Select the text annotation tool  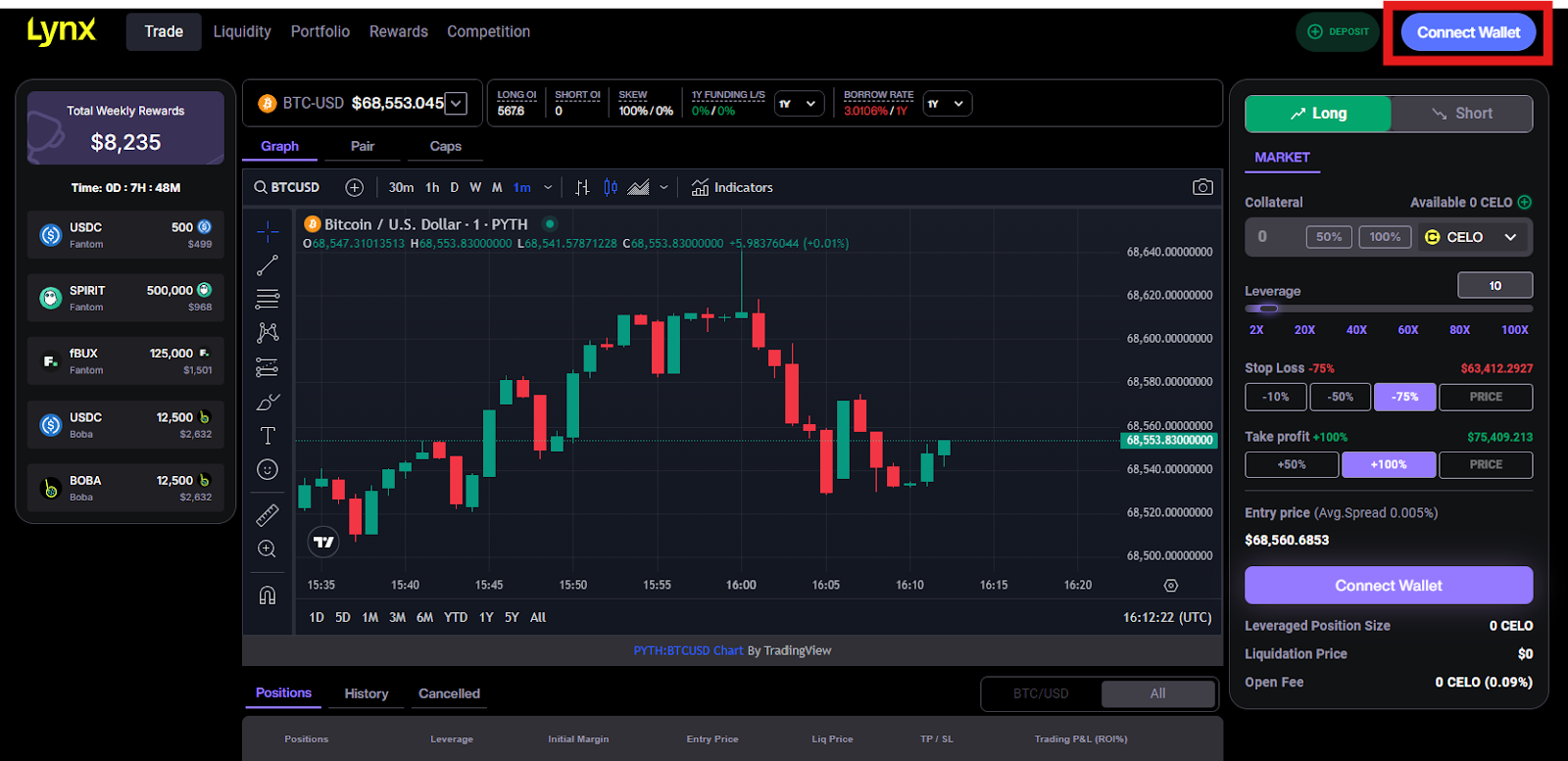tap(268, 436)
